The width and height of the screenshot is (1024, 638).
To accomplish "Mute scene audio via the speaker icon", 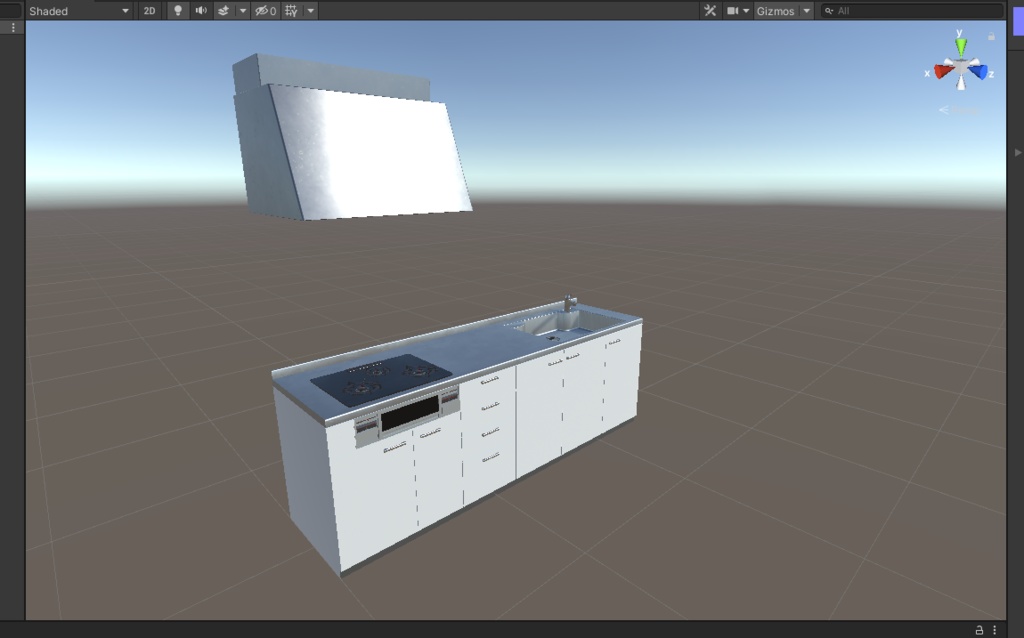I will click(x=203, y=11).
